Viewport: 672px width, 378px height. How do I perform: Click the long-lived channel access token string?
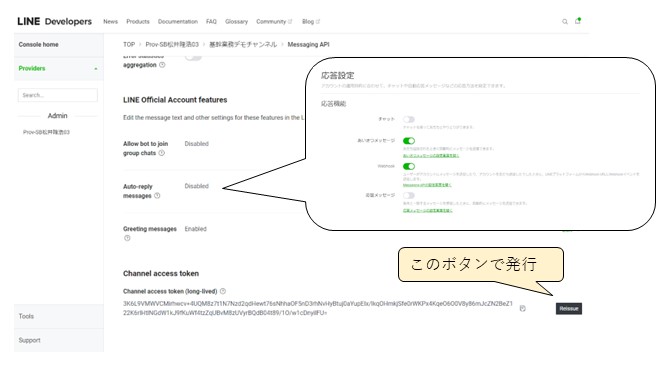[x=318, y=308]
